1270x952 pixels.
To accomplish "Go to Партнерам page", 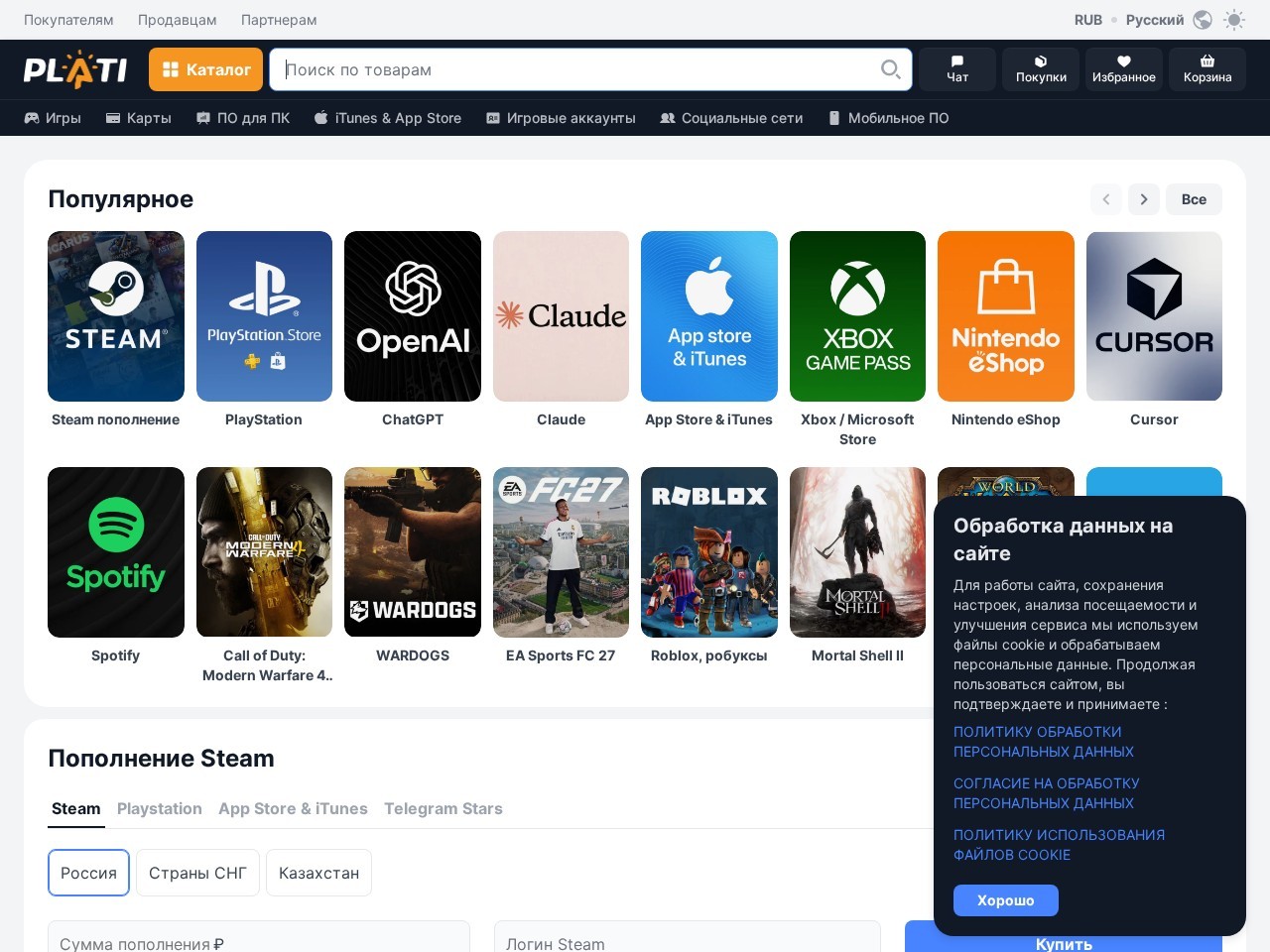I will (279, 20).
